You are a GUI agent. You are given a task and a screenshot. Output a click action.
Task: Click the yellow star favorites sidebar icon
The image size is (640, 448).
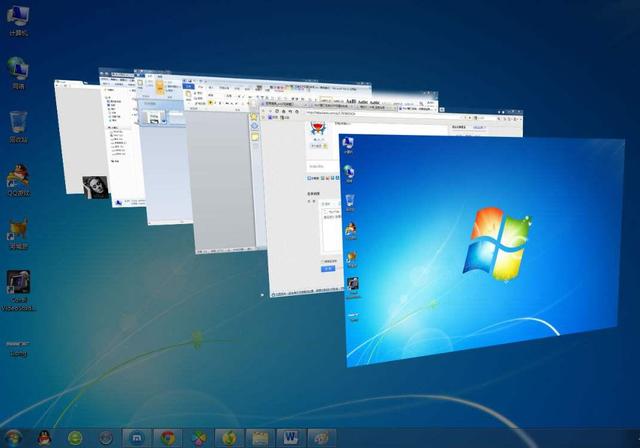[253, 117]
